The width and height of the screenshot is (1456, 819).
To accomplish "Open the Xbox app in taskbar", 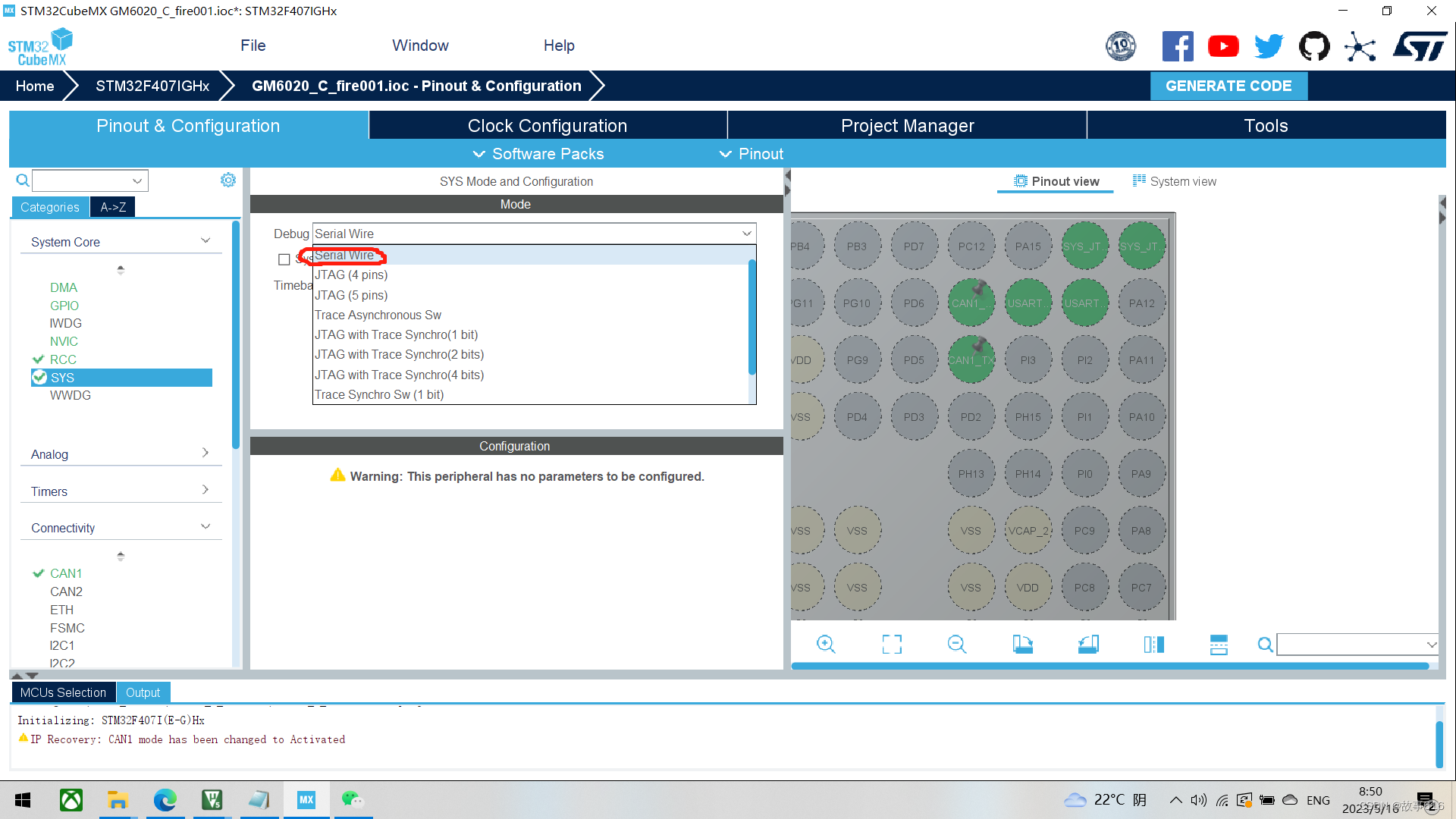I will tap(71, 800).
